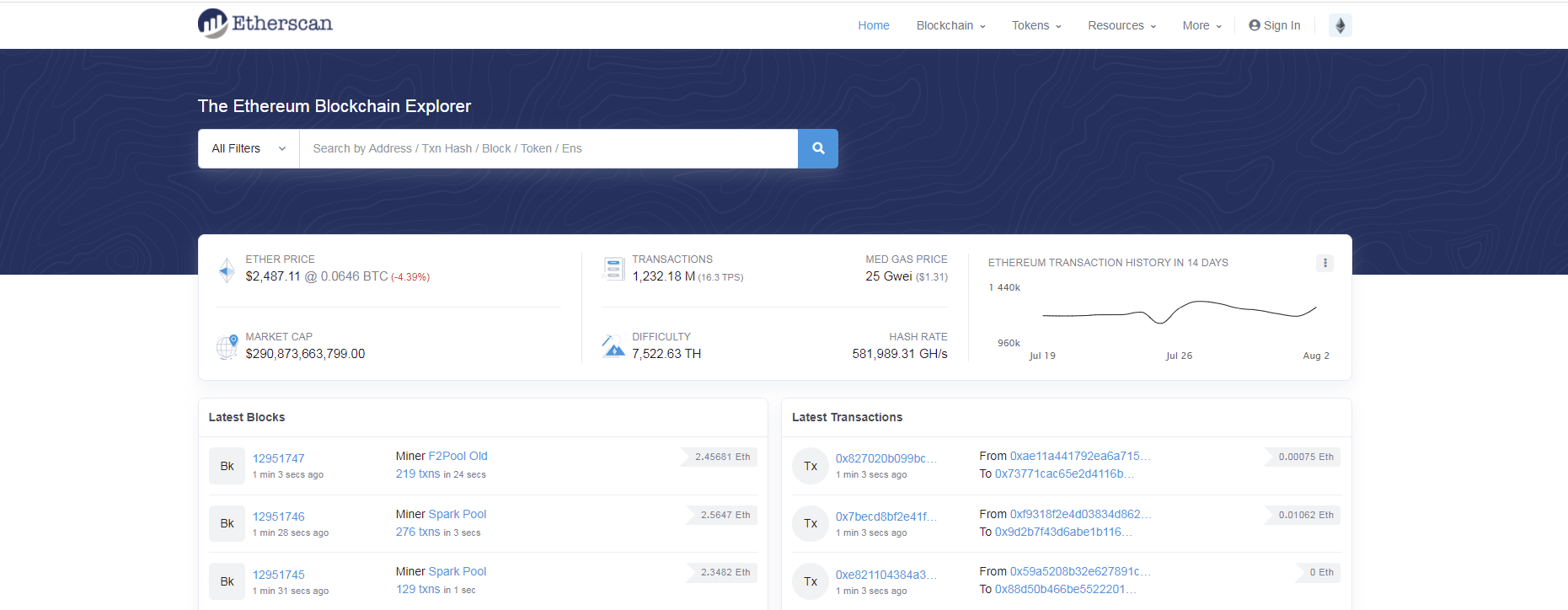Open recipient address 0x88d50b466be5522201
This screenshot has height=610, width=1568.
click(1065, 589)
